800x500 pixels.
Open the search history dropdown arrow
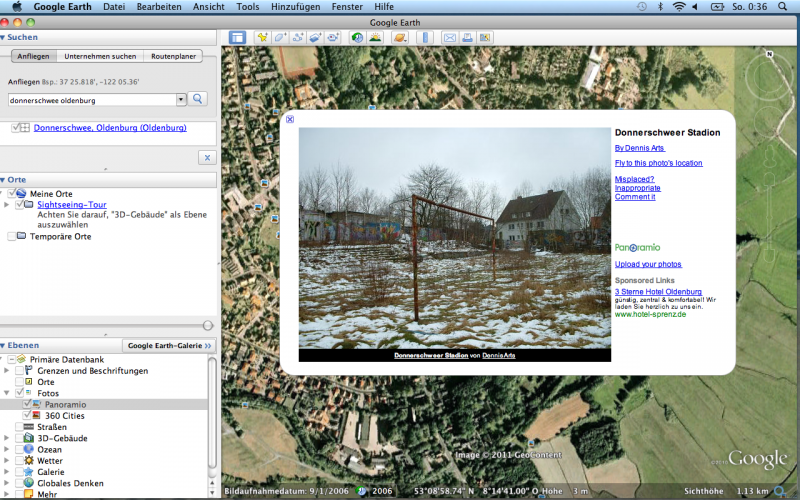pos(181,99)
